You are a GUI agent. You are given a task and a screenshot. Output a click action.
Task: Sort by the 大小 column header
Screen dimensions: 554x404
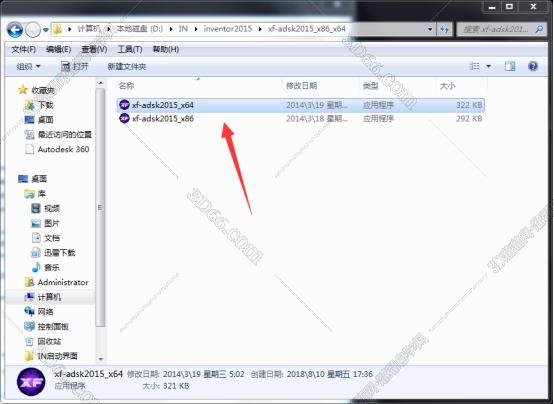click(447, 86)
